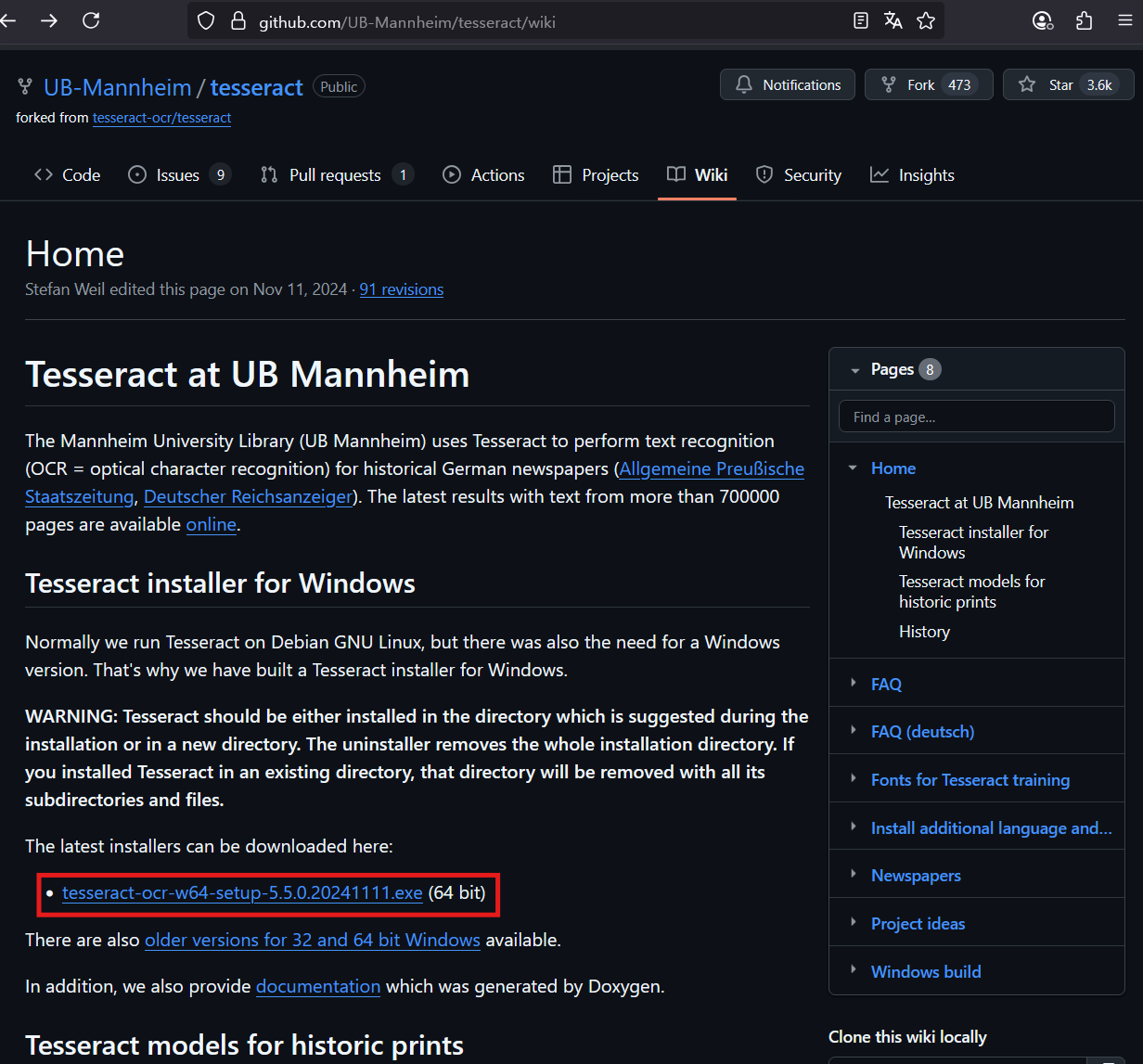Open the Allgemeine Preußische link

click(x=712, y=468)
